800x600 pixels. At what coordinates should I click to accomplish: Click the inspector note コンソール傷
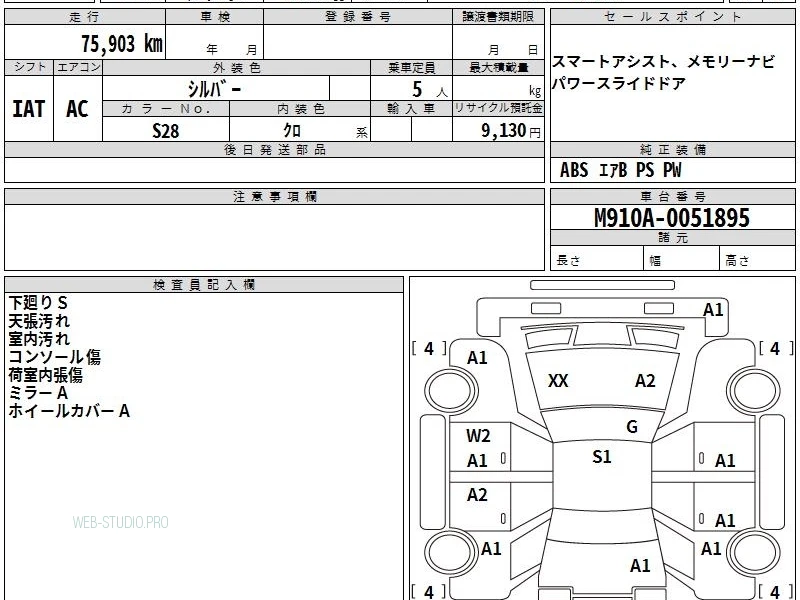pyautogui.click(x=55, y=357)
